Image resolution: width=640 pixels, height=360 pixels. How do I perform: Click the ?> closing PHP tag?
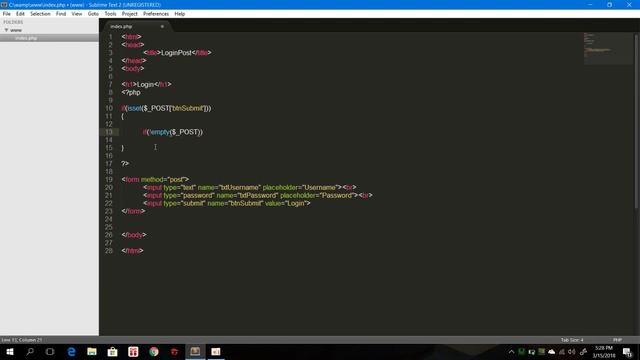point(125,164)
